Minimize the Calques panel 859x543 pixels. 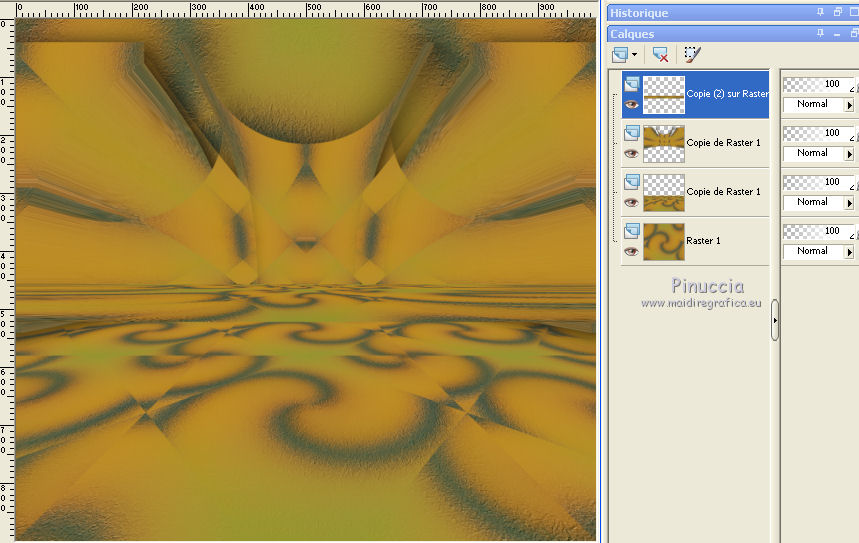click(x=837, y=34)
